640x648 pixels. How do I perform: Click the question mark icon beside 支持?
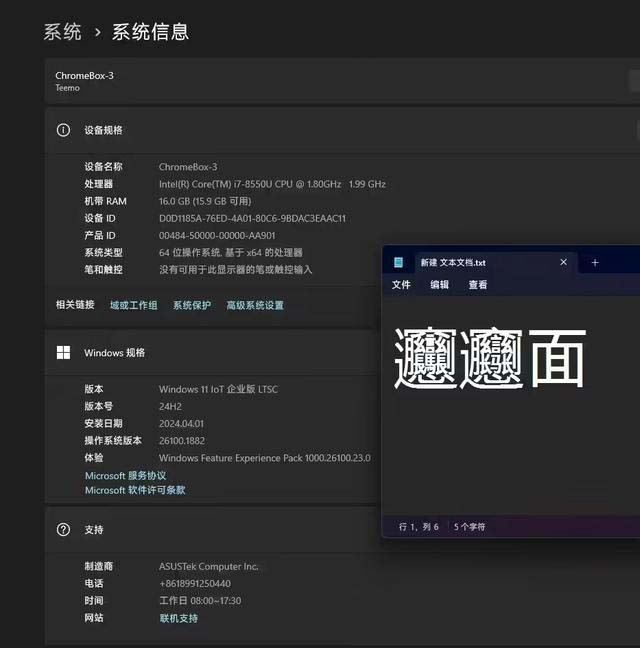[64, 529]
